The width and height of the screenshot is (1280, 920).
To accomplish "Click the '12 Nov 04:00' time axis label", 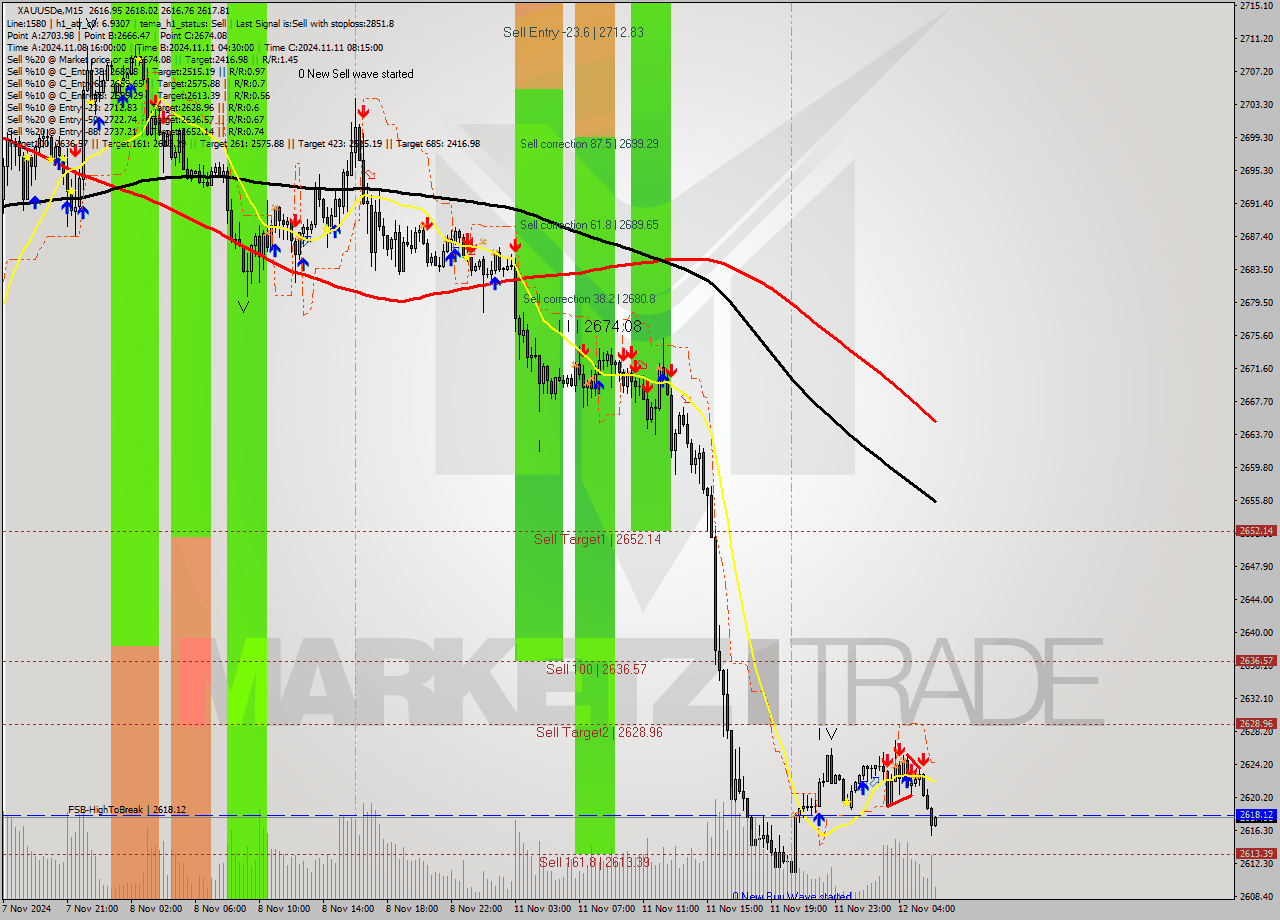I will click(926, 909).
